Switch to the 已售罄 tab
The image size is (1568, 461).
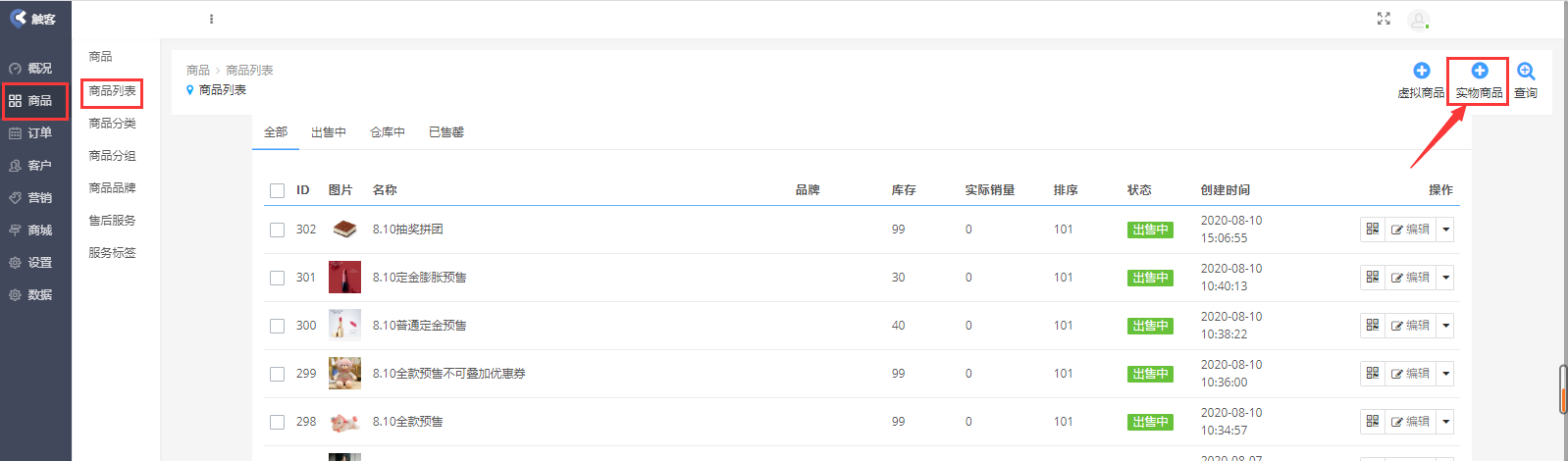(446, 131)
